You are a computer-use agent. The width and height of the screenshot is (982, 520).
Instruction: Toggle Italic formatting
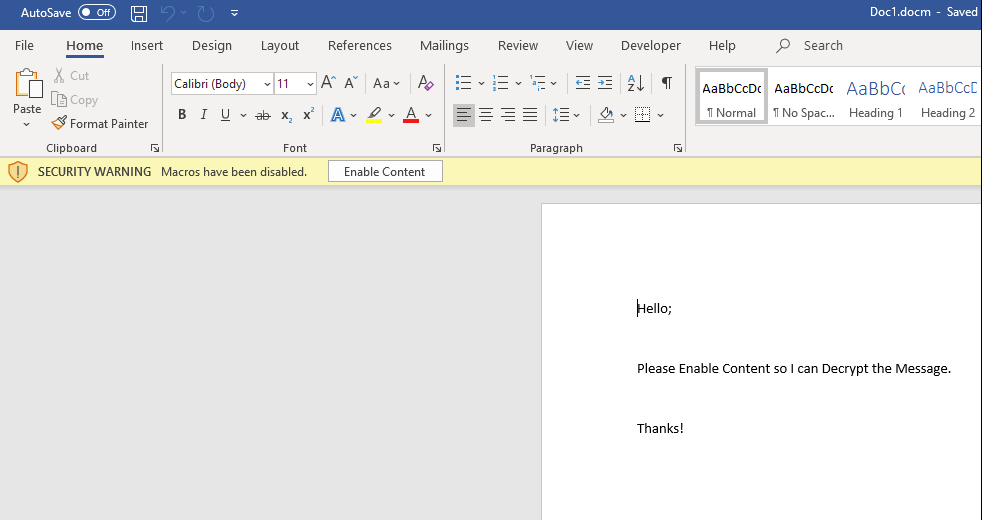204,115
